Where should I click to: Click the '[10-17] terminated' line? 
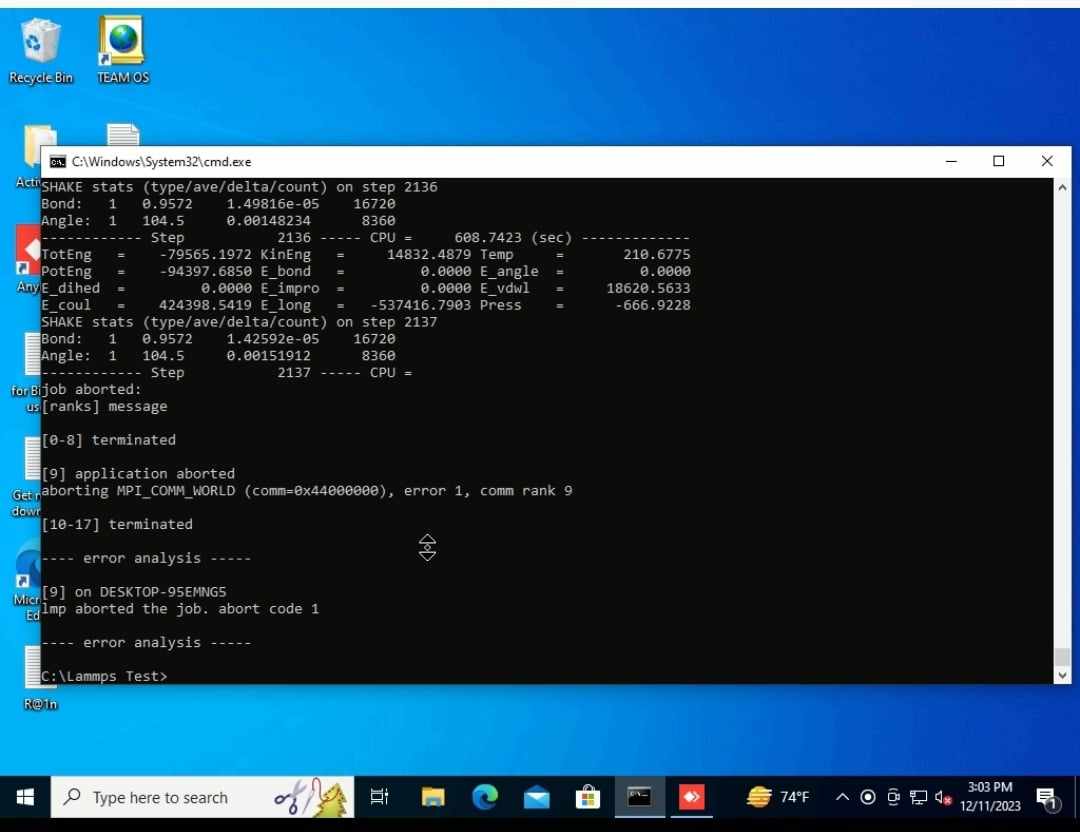pyautogui.click(x=116, y=525)
